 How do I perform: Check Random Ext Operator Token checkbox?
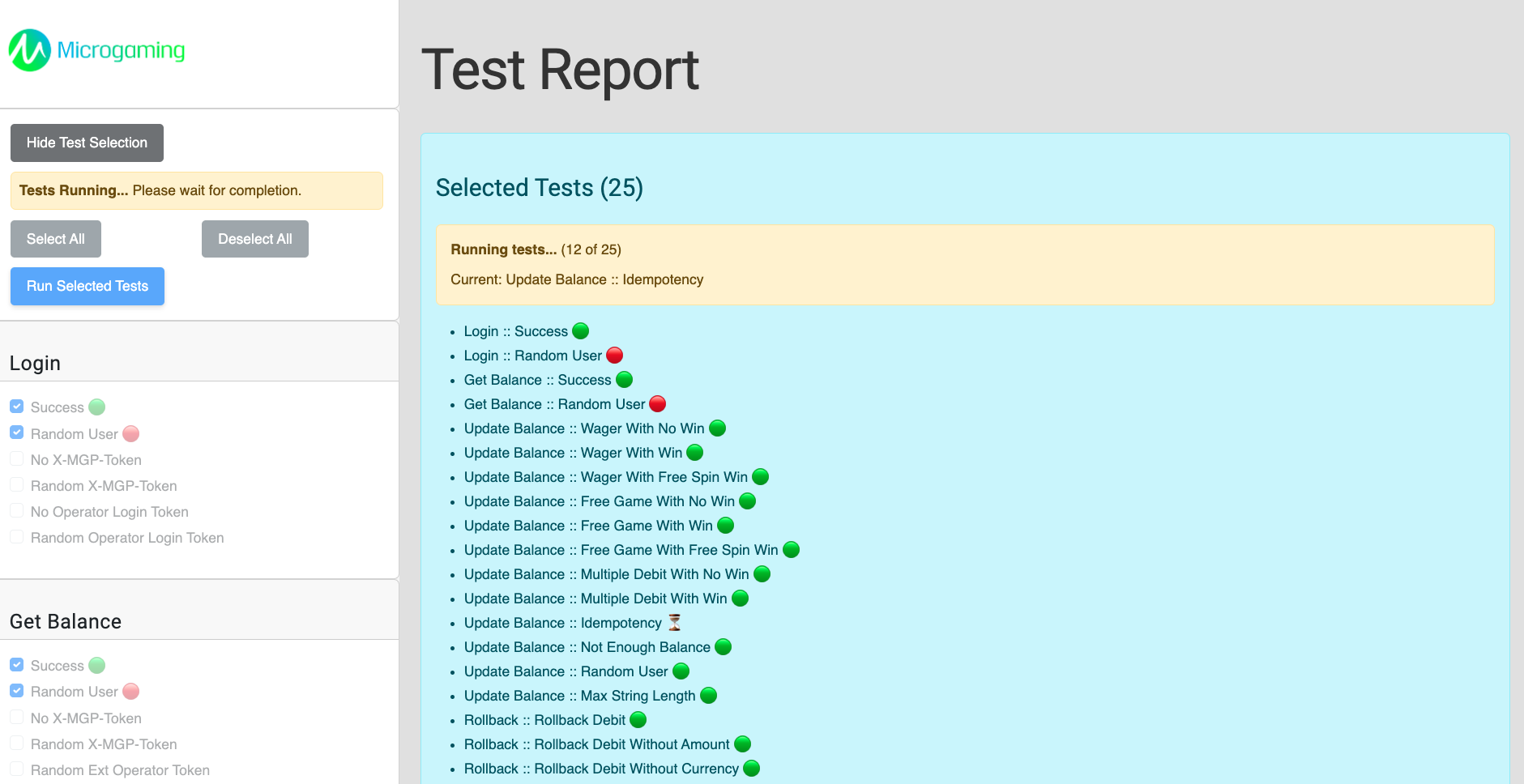pos(17,769)
